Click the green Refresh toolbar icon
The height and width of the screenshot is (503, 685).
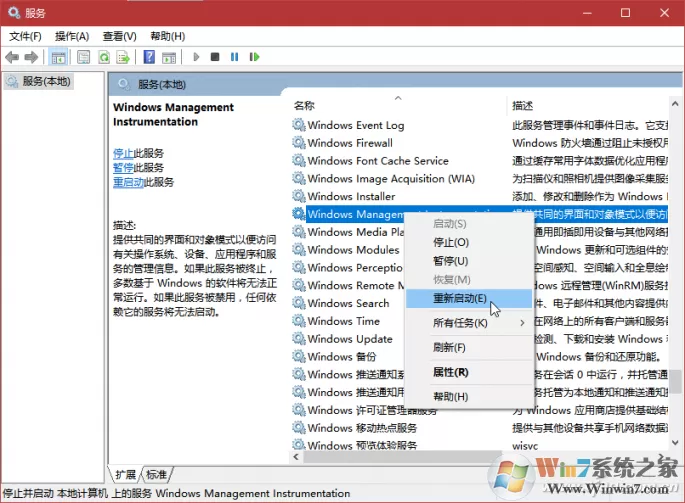tap(104, 57)
